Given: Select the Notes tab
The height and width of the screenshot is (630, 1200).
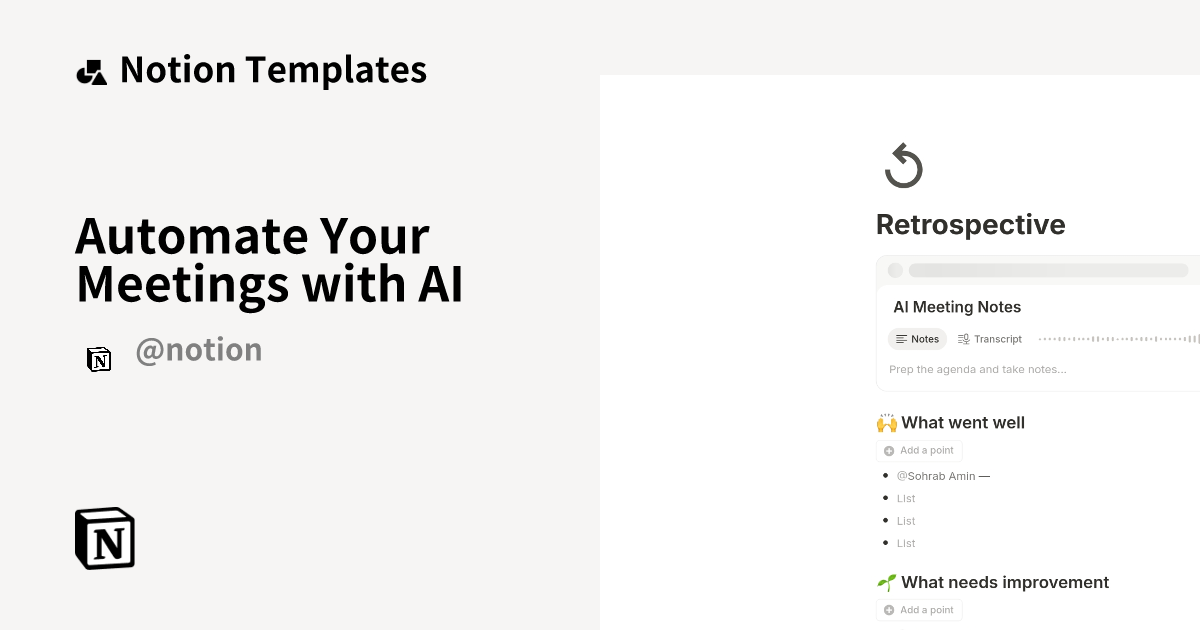Looking at the screenshot, I should (917, 339).
